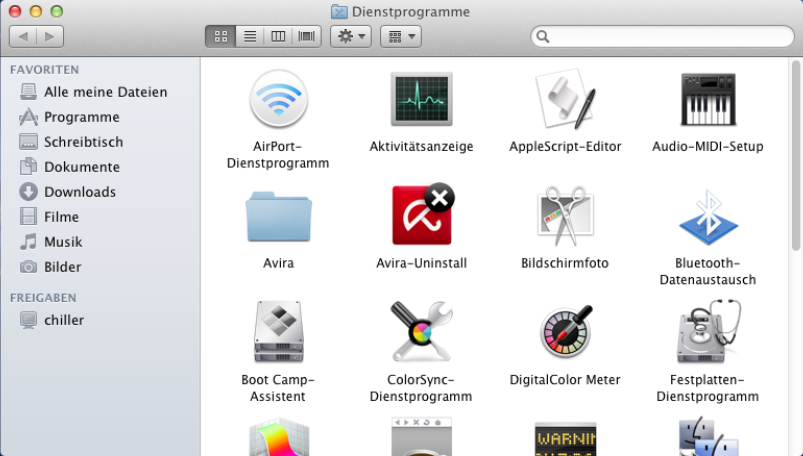Click into the Finder search field
The width and height of the screenshot is (803, 456).
[662, 36]
